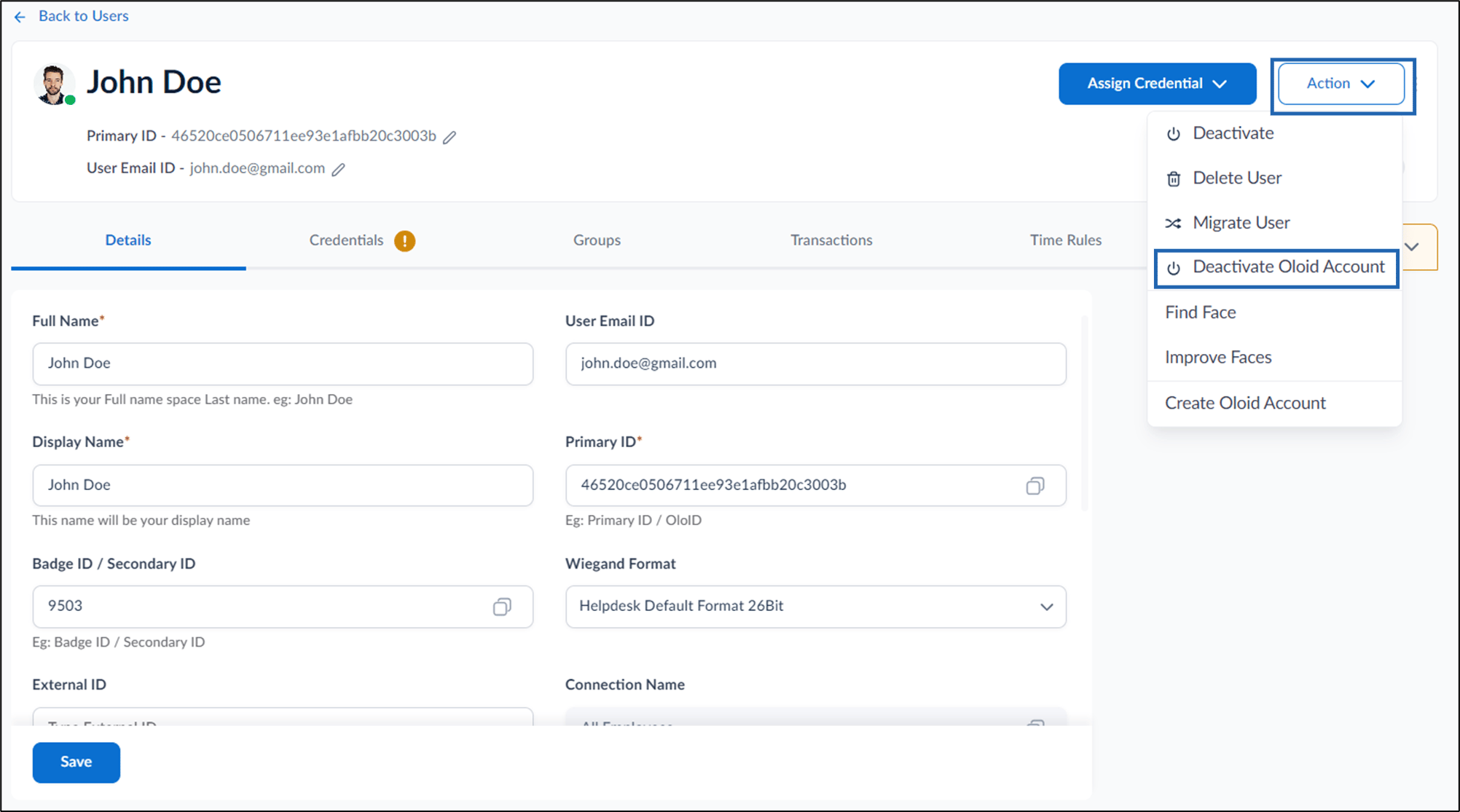1460x812 pixels.
Task: Click the Display Name input field
Action: click(283, 486)
